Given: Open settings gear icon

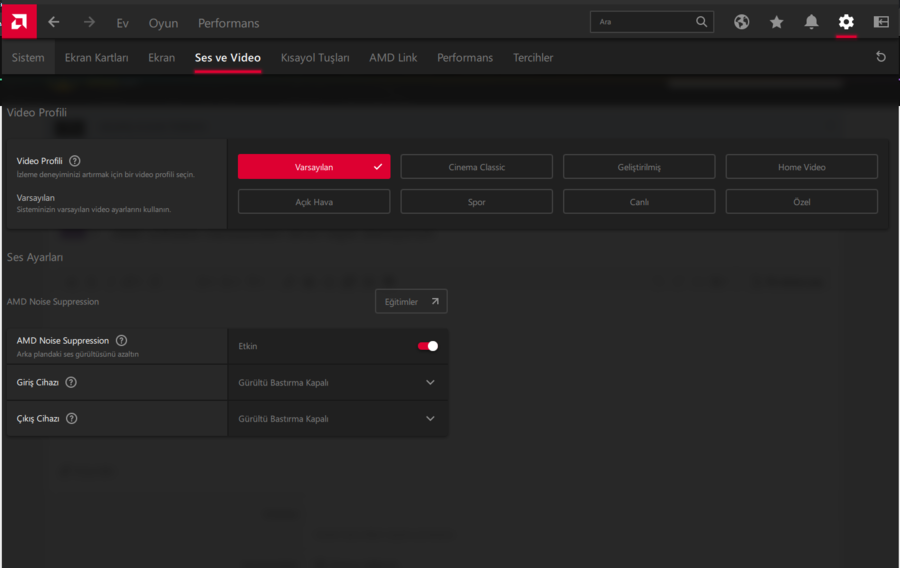Looking at the screenshot, I should [x=846, y=22].
